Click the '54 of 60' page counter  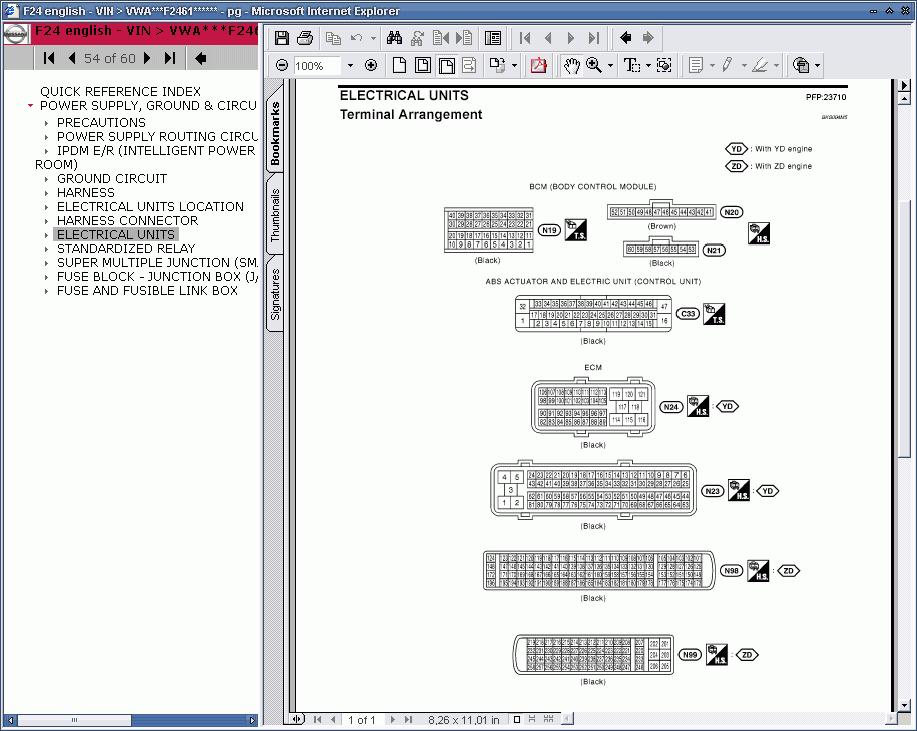click(109, 58)
